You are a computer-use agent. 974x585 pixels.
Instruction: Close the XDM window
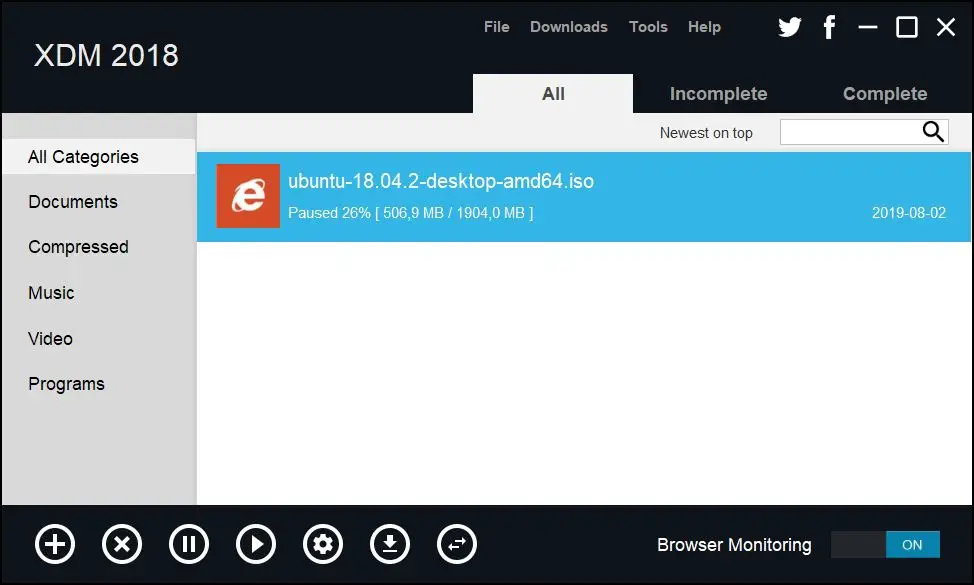[946, 27]
